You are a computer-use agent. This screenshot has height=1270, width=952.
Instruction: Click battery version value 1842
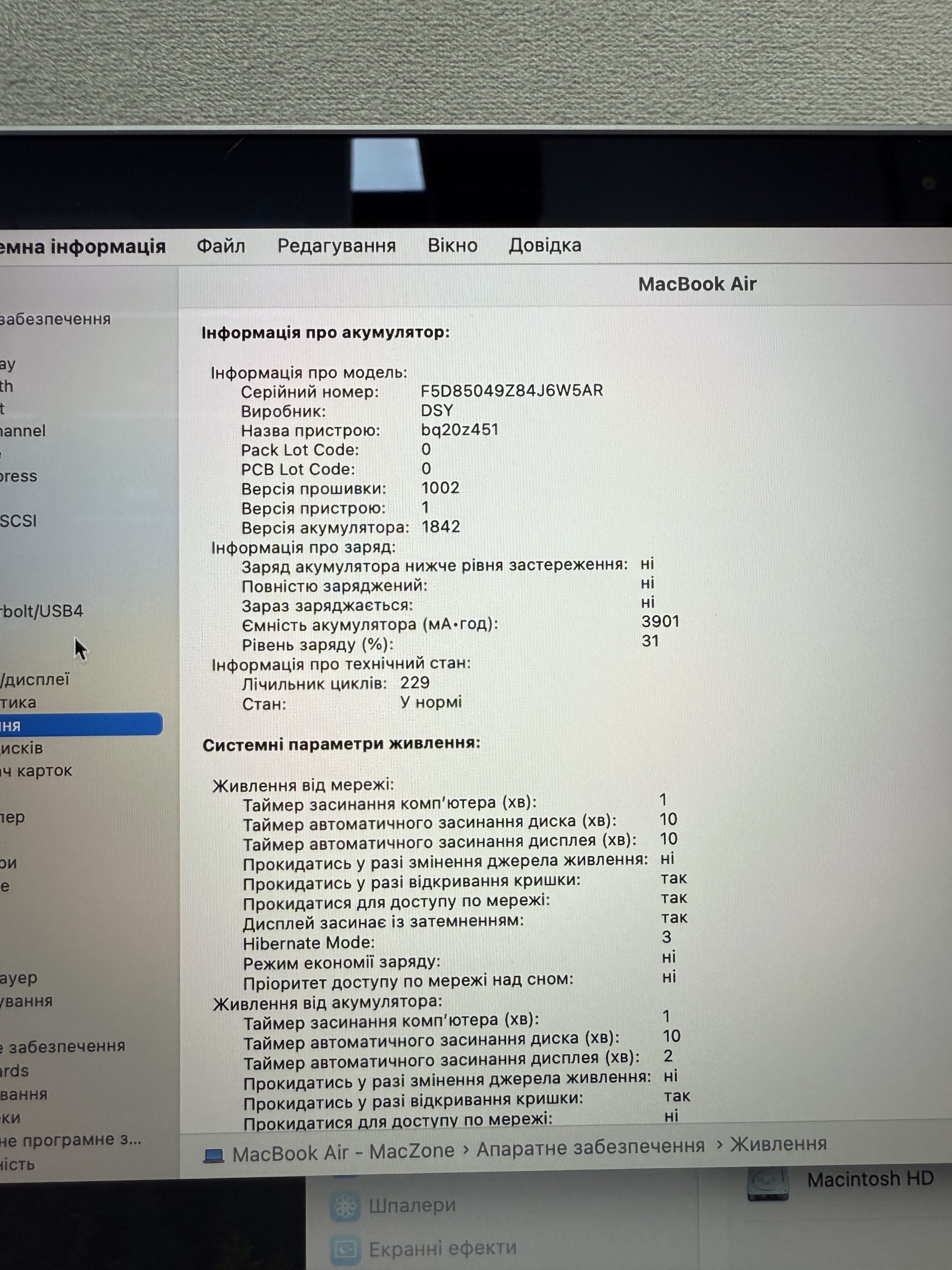441,527
